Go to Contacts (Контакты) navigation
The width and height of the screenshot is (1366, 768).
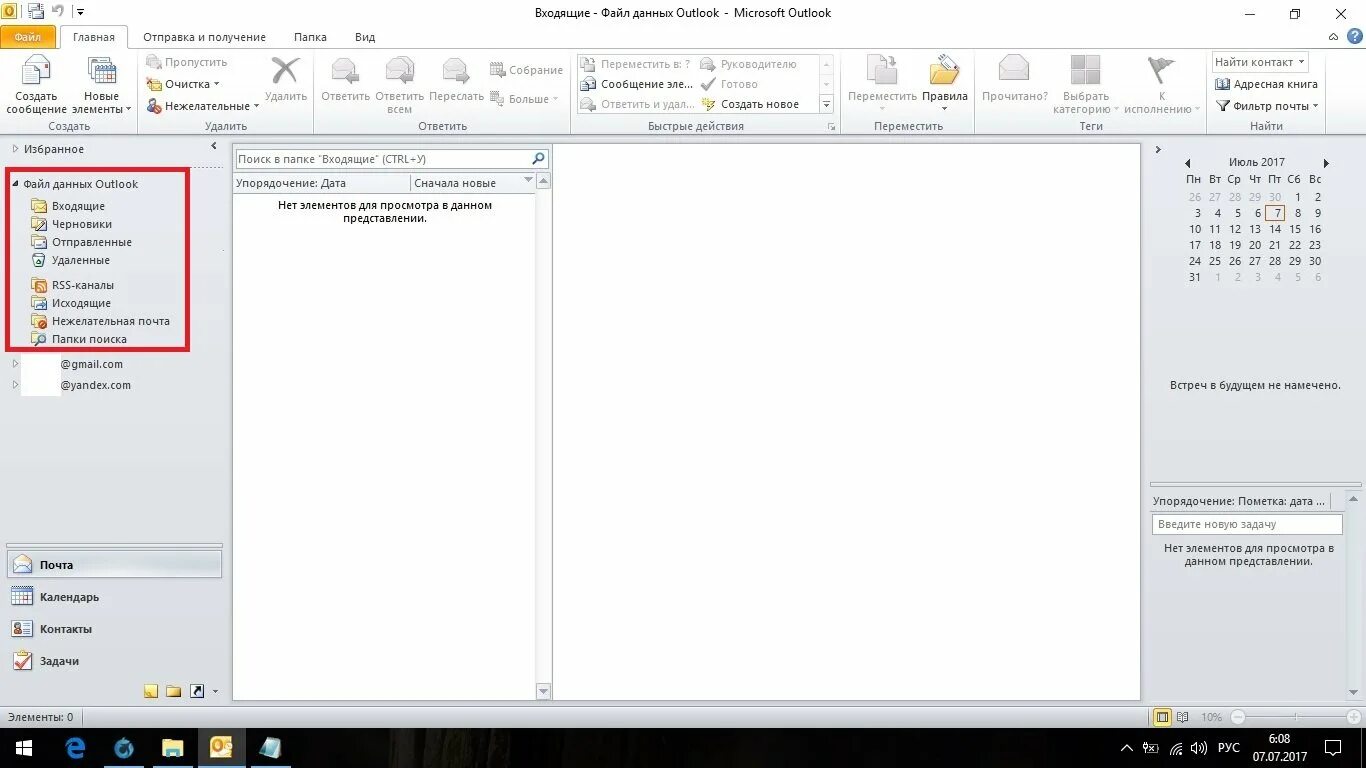[x=115, y=629]
